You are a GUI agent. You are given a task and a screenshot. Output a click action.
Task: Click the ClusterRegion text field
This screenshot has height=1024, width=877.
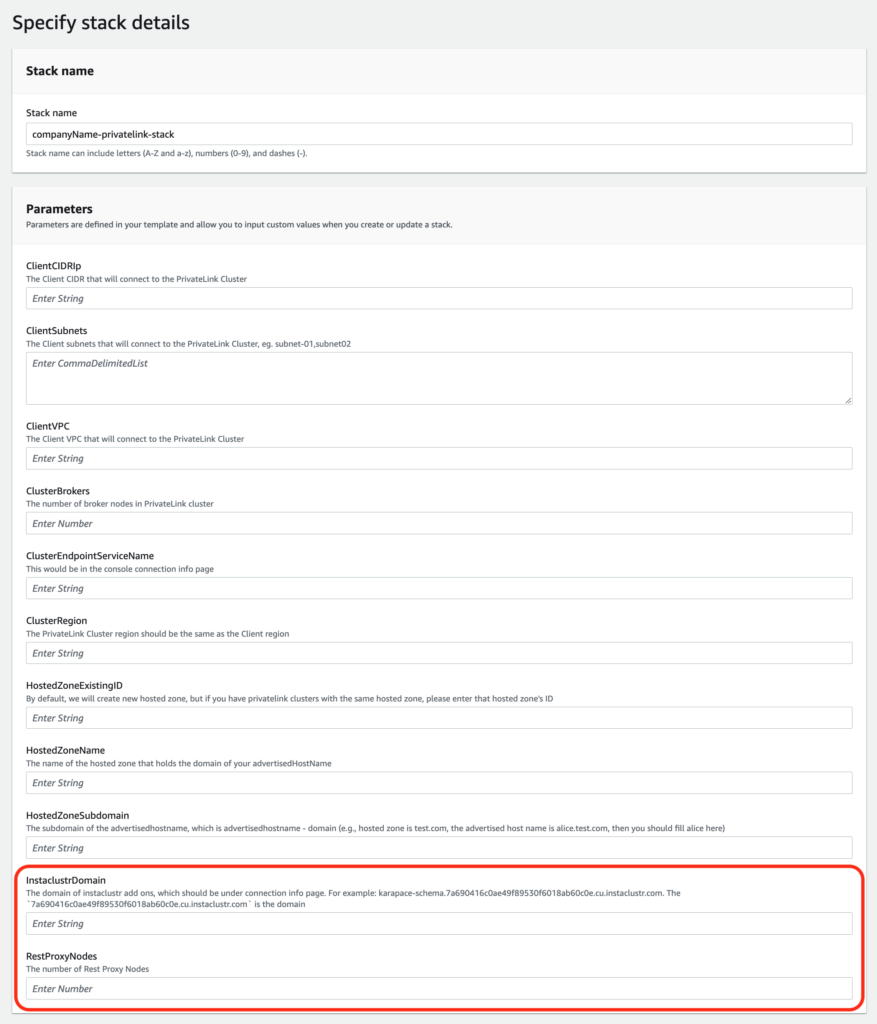pyautogui.click(x=438, y=653)
